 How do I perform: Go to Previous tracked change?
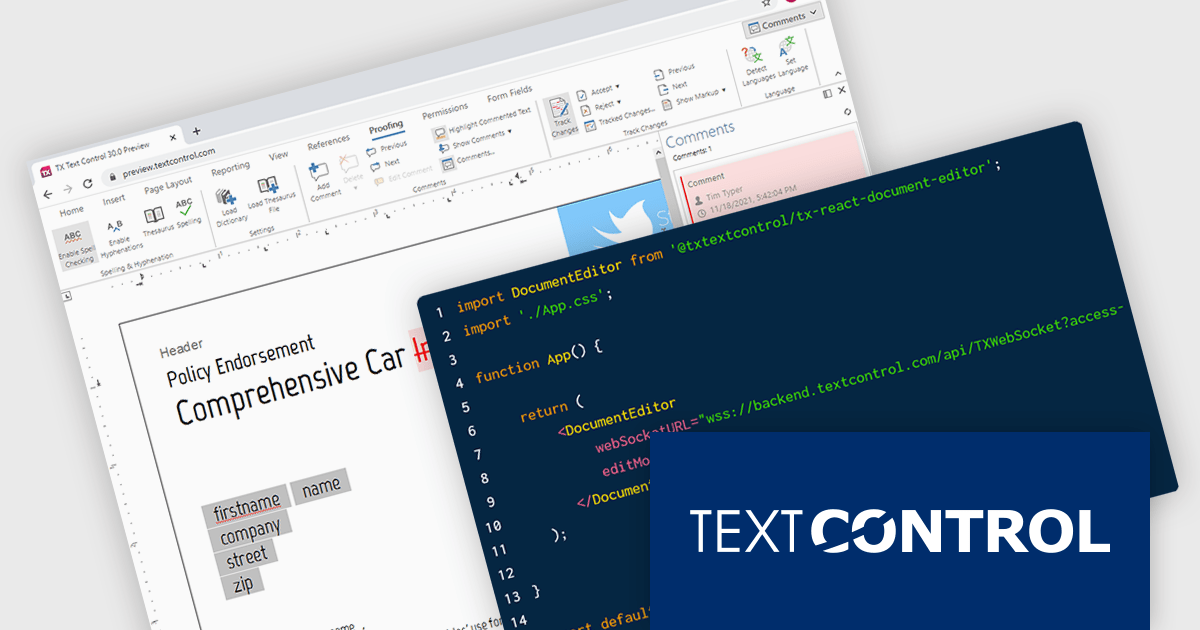coord(673,70)
